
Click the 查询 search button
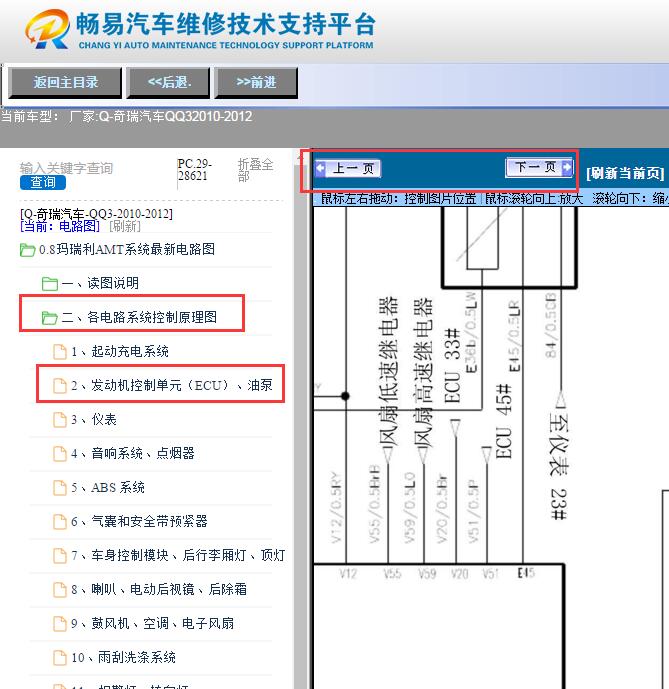[43, 182]
